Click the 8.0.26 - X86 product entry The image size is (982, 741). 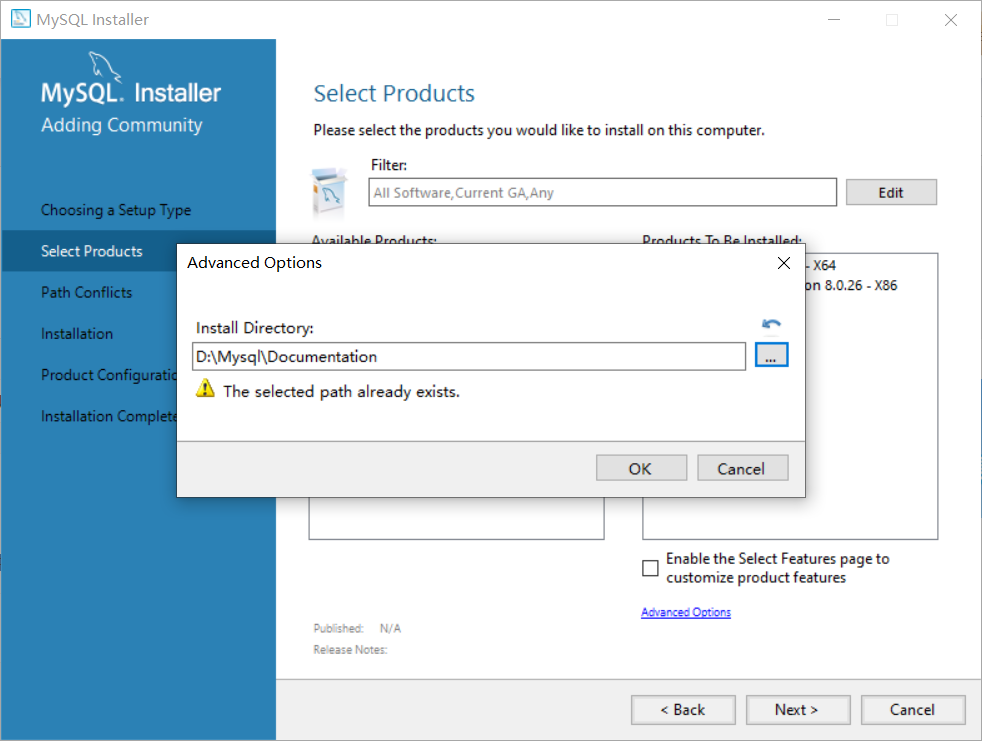(x=852, y=286)
